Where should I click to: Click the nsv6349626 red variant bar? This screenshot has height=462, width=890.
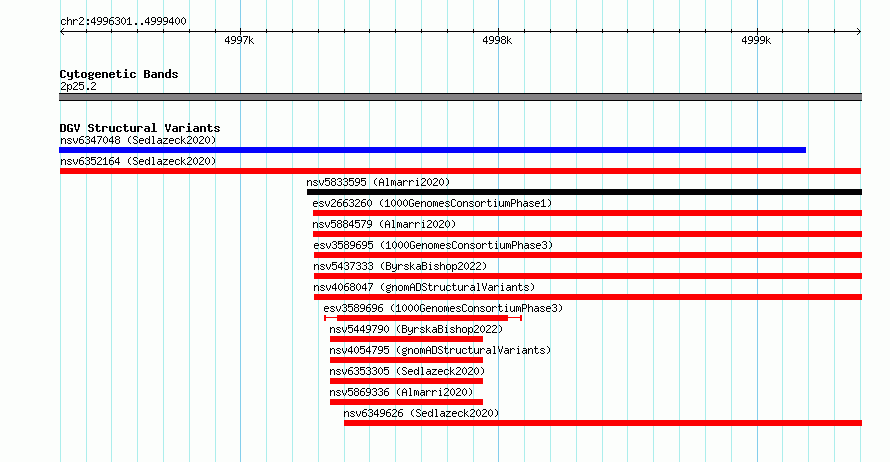click(603, 423)
